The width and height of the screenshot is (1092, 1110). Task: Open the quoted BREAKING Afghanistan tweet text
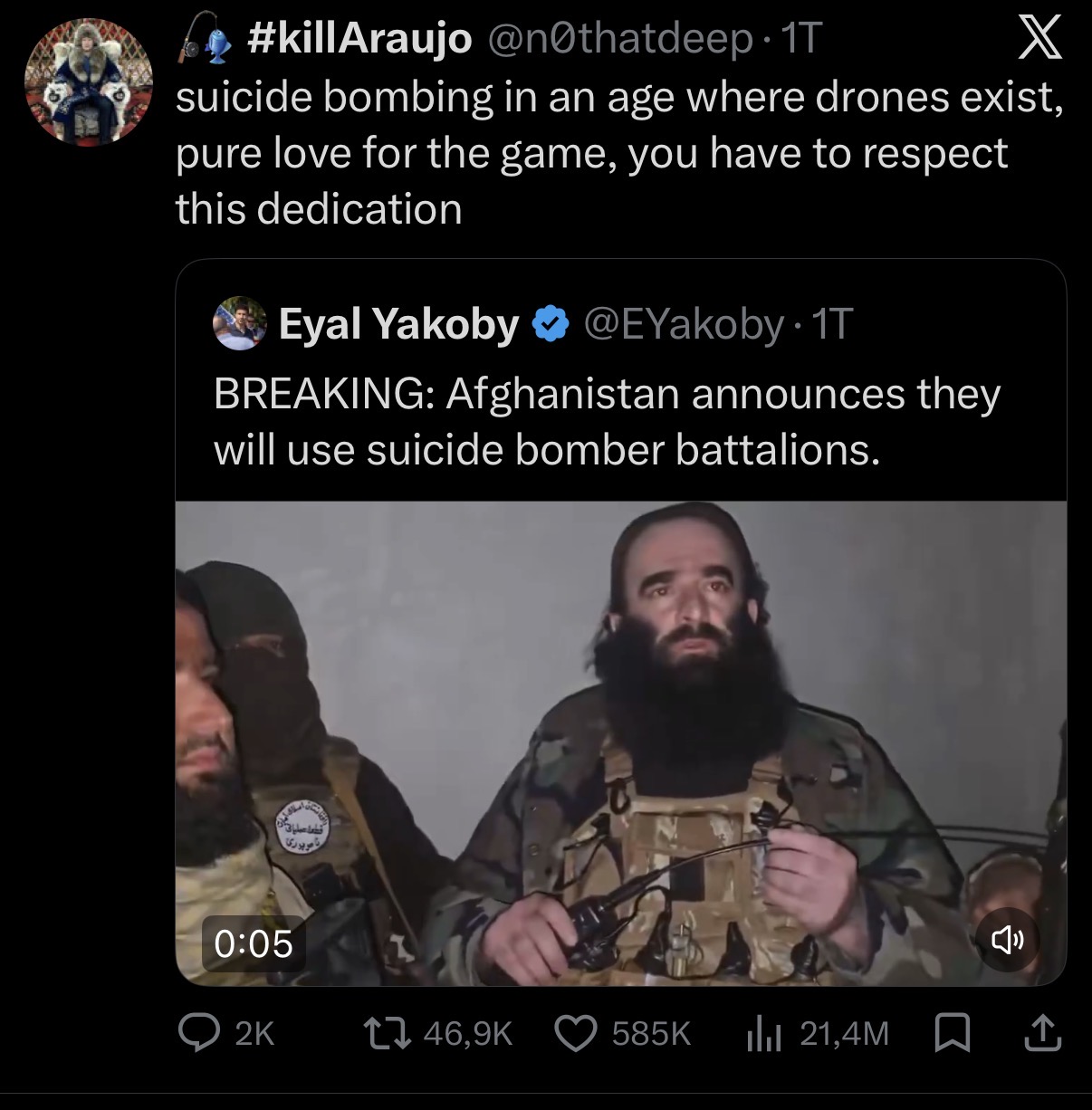[607, 421]
